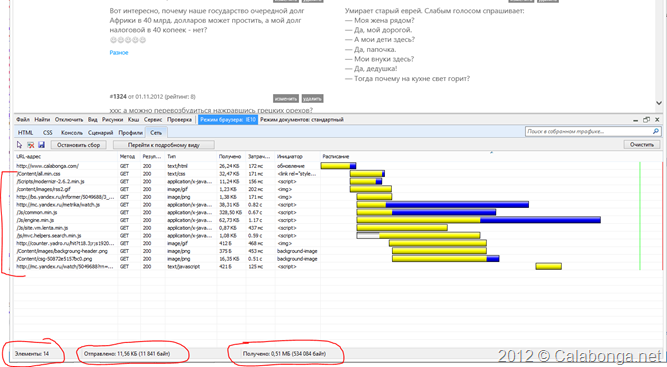This screenshot has width=667, height=367.
Task: Click the Отправлено: 11,56 КБ status entry
Action: (127, 353)
